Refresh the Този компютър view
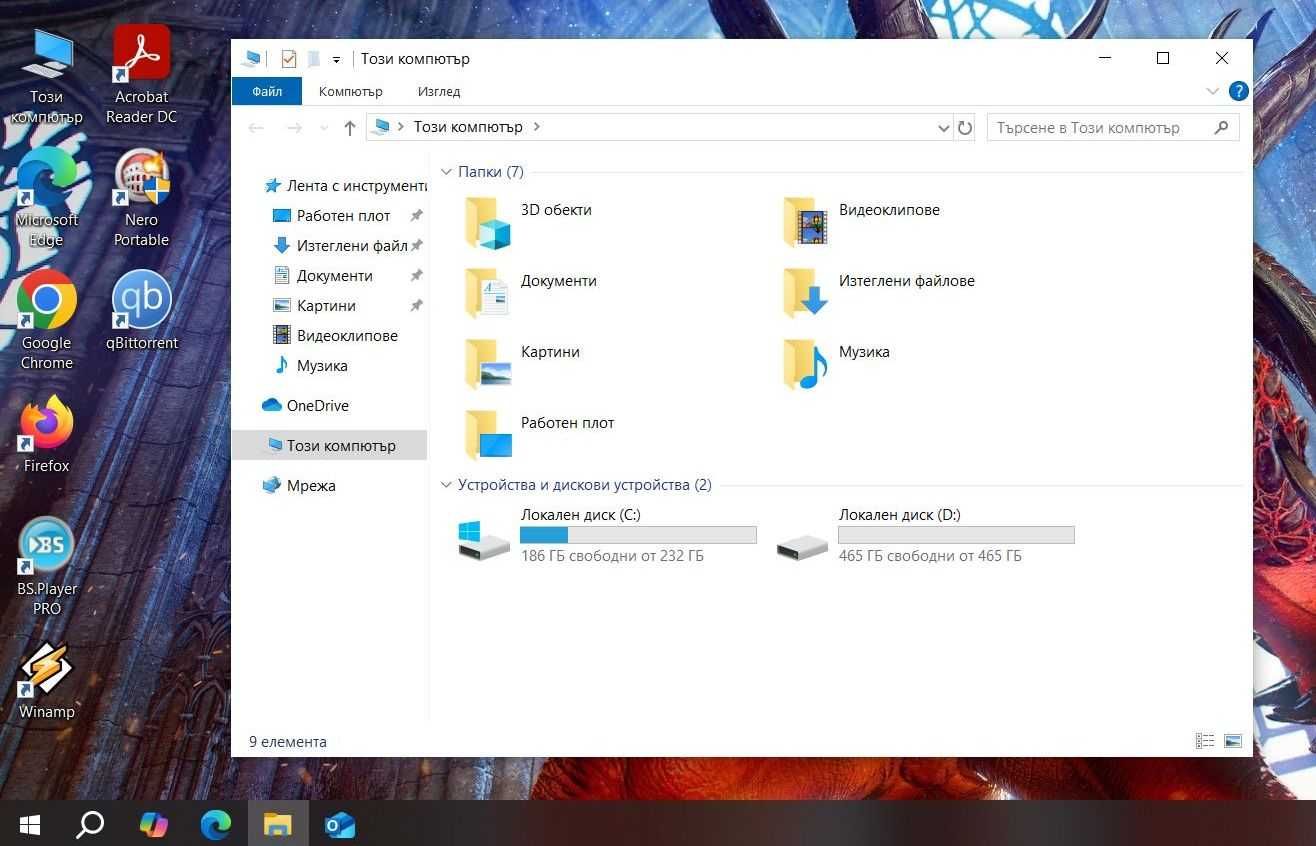The height and width of the screenshot is (846, 1316). 965,128
